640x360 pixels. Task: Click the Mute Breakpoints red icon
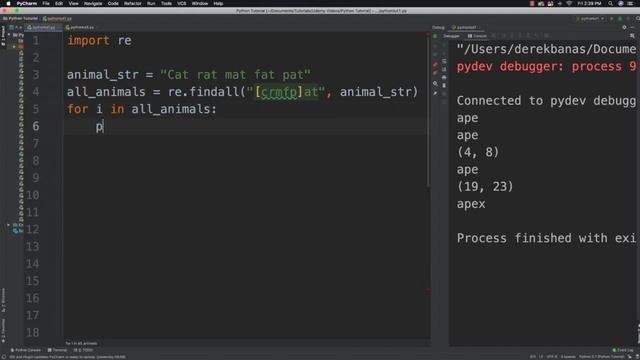click(435, 73)
